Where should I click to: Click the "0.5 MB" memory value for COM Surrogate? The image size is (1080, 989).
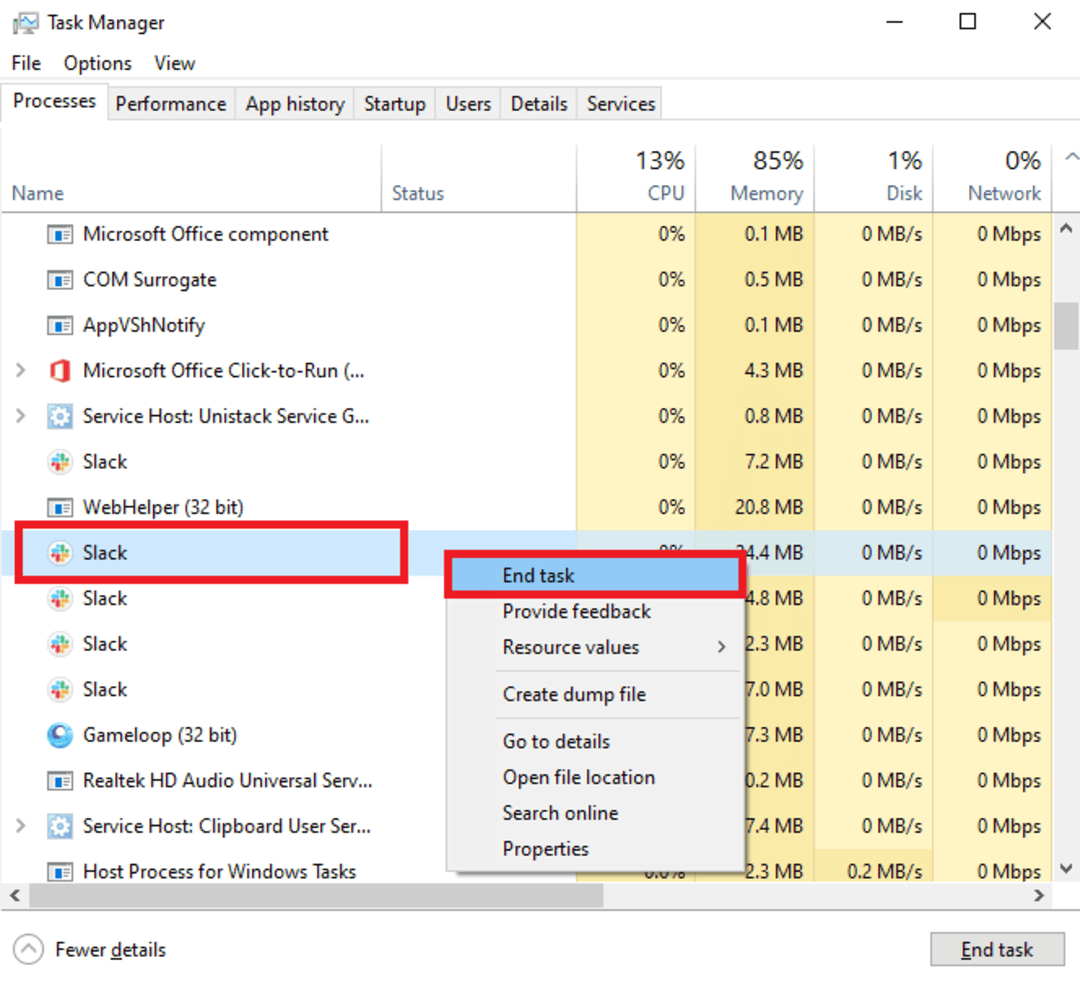773,280
